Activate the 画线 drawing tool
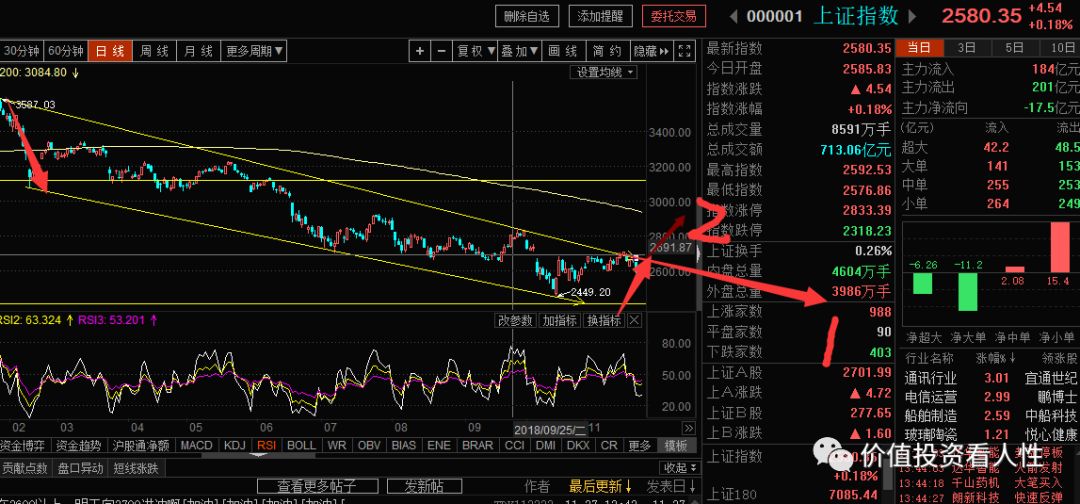 tap(563, 51)
